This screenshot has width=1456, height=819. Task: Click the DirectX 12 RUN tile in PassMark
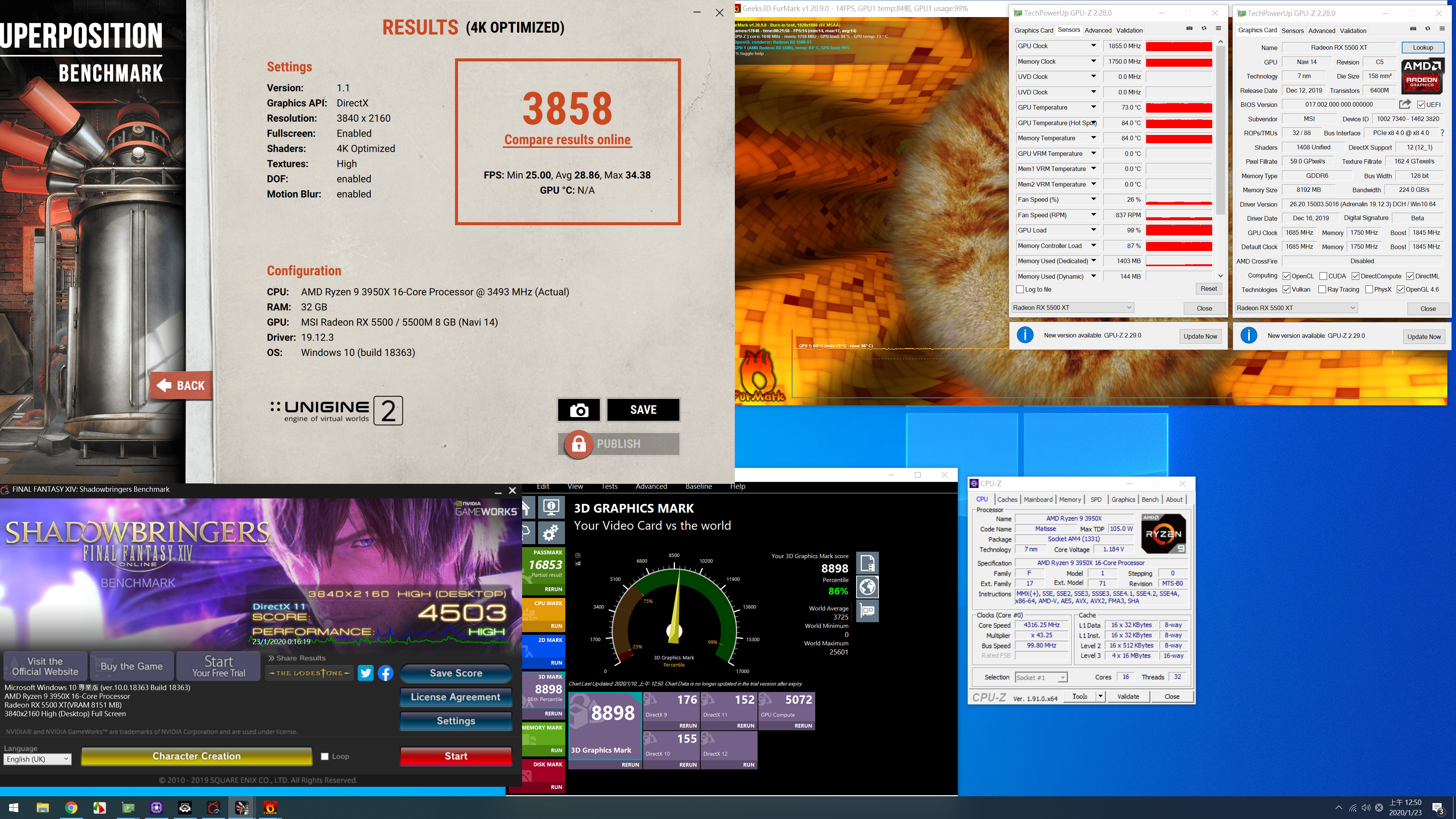point(729,750)
